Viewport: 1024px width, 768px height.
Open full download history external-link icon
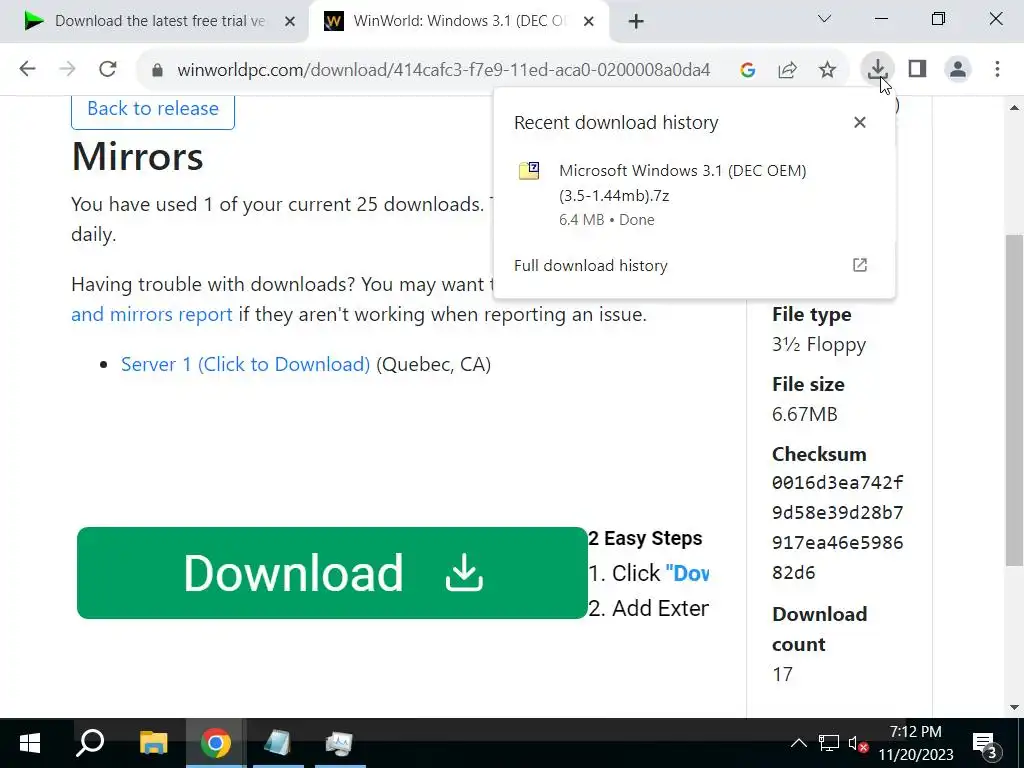pyautogui.click(x=859, y=265)
